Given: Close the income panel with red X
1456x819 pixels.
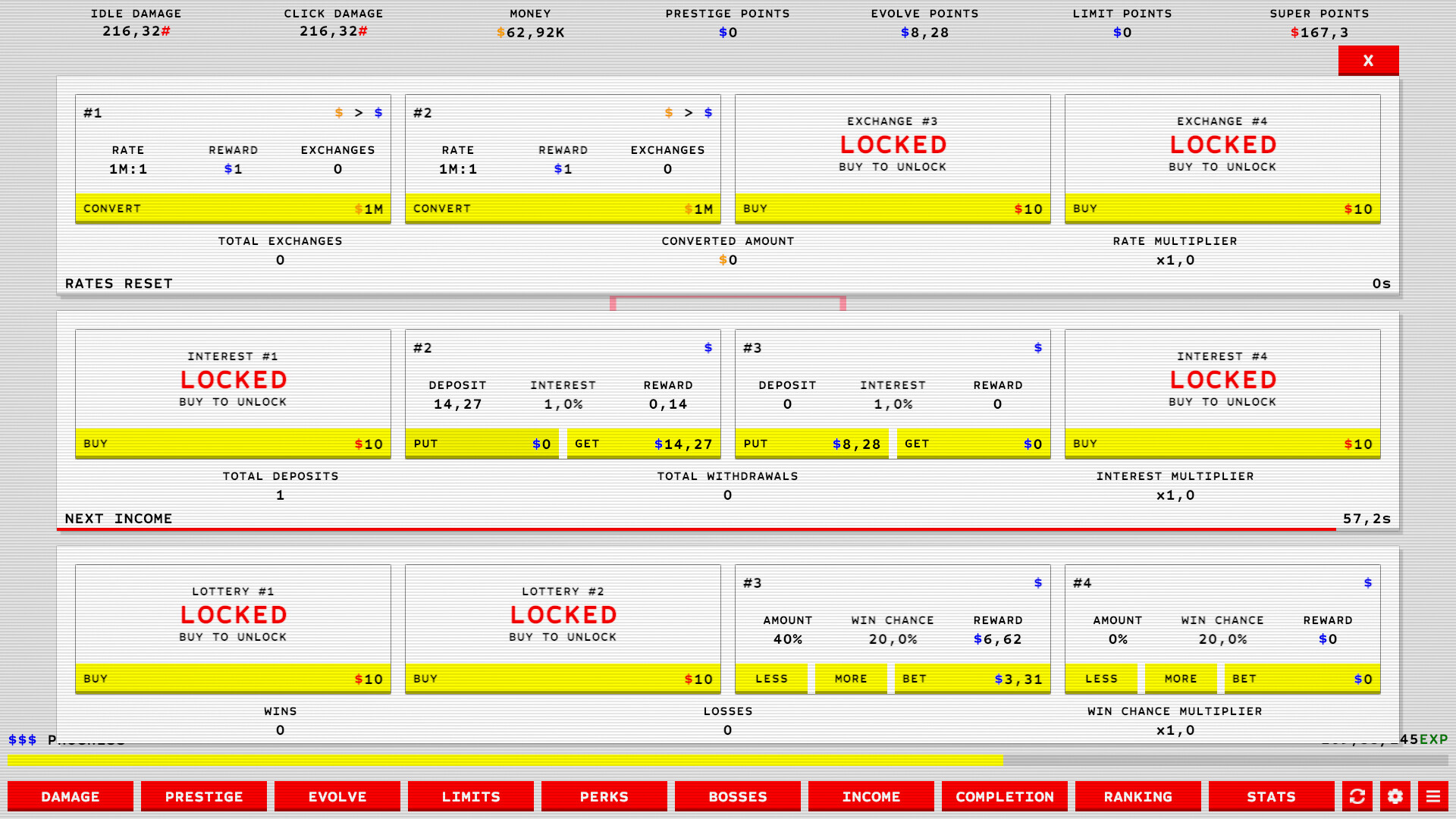Looking at the screenshot, I should [1368, 61].
